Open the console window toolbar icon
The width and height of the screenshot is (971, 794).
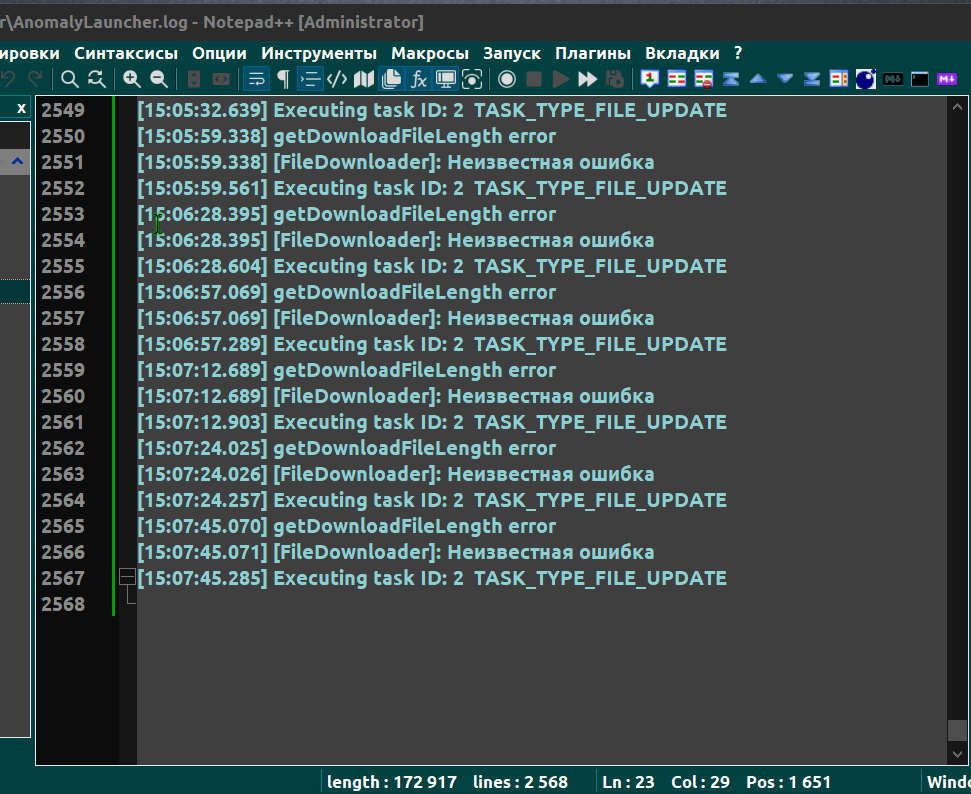[x=920, y=79]
